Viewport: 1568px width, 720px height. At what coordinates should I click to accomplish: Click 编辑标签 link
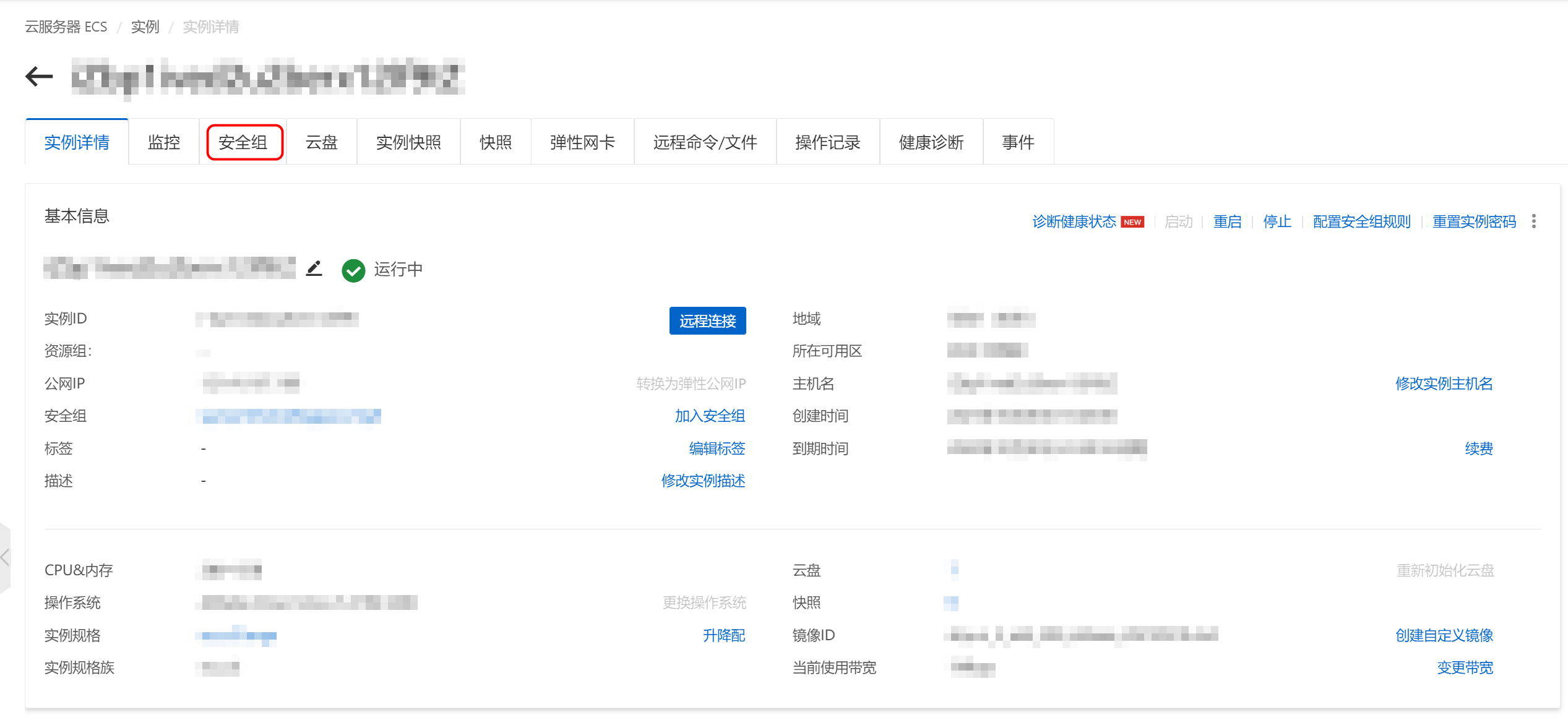[x=717, y=448]
